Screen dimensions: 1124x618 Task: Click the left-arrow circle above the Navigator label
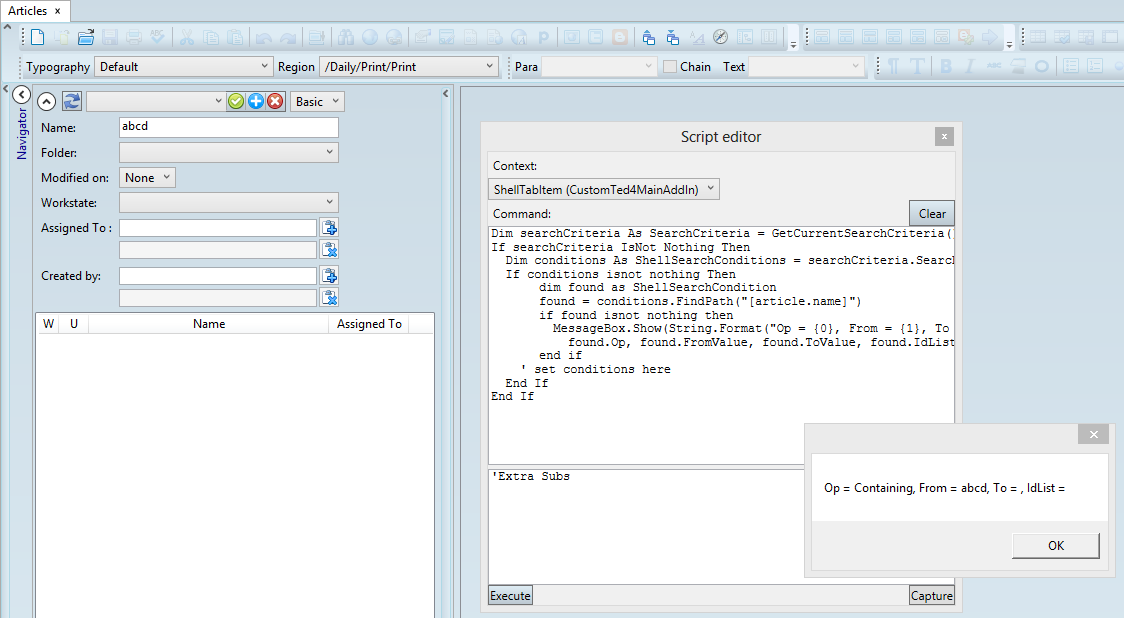pyautogui.click(x=22, y=95)
